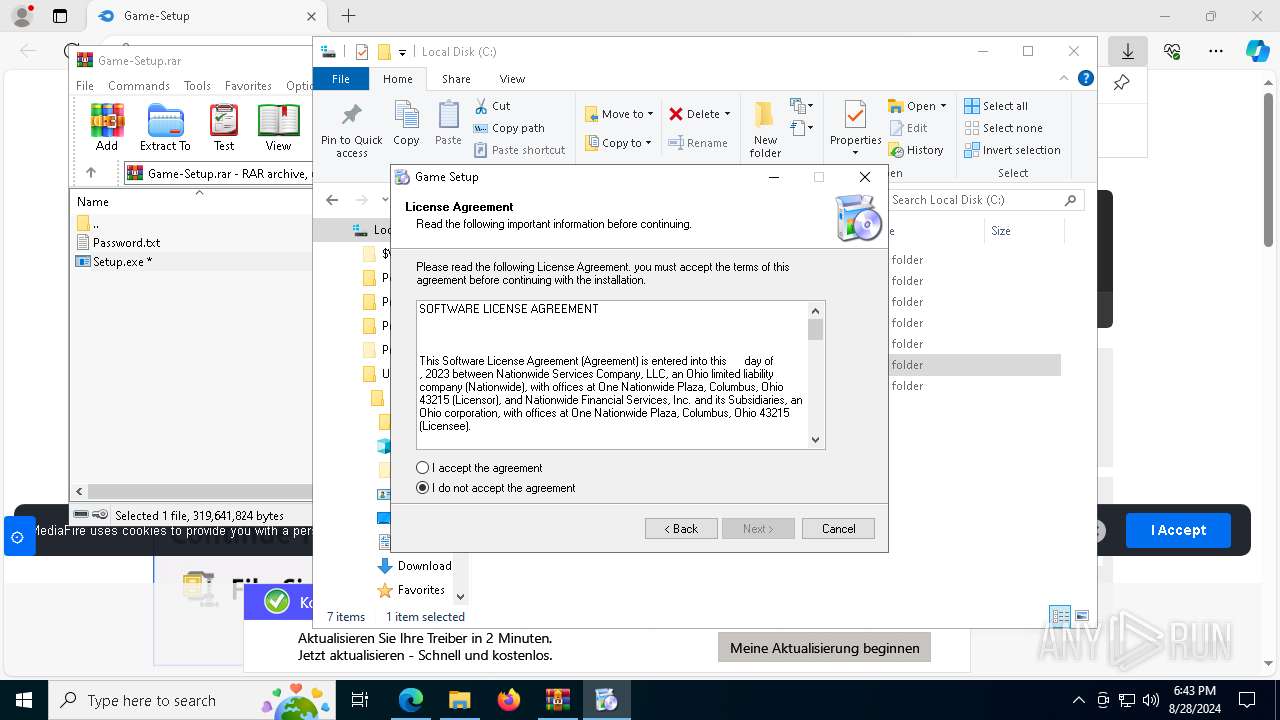Viewport: 1280px width, 720px height.
Task: Click the license text scrollbar down arrow
Action: (815, 439)
